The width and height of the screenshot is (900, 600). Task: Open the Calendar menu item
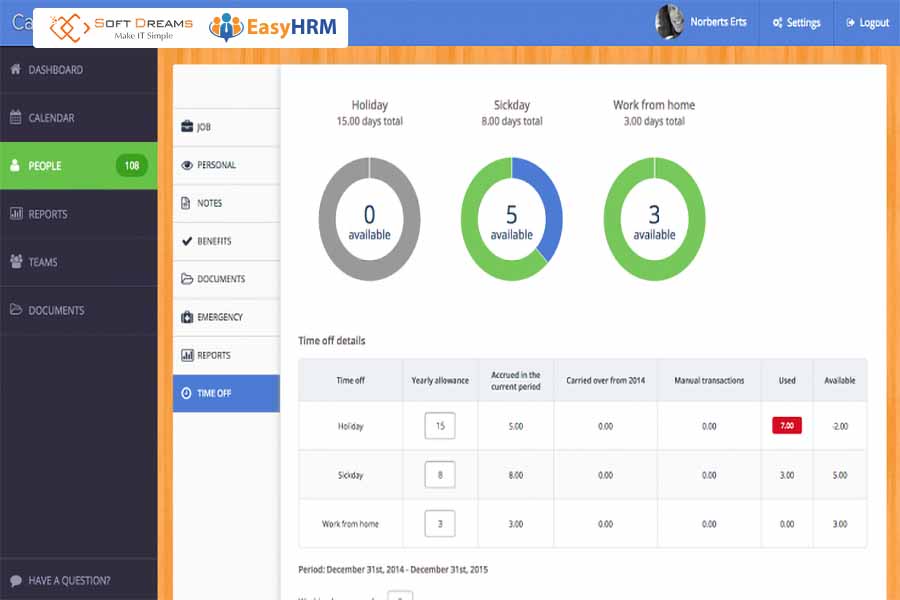point(79,118)
